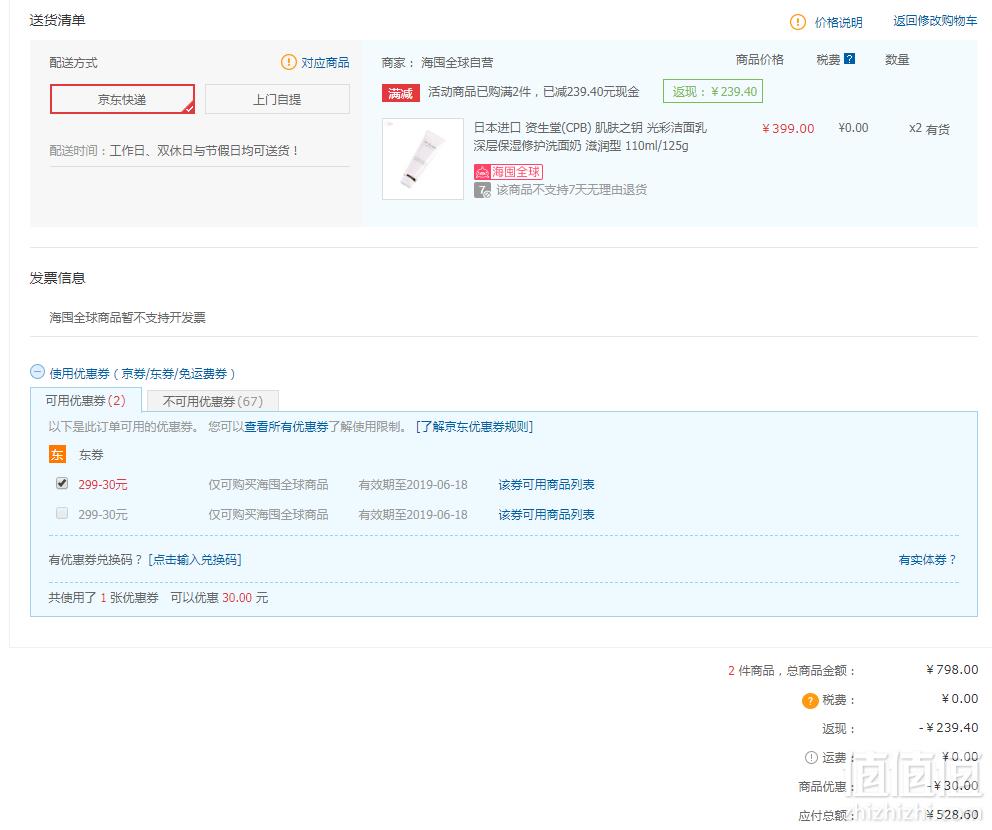Image resolution: width=992 pixels, height=830 pixels.
Task: Click the total ¥798.00 amount
Action: (x=952, y=669)
